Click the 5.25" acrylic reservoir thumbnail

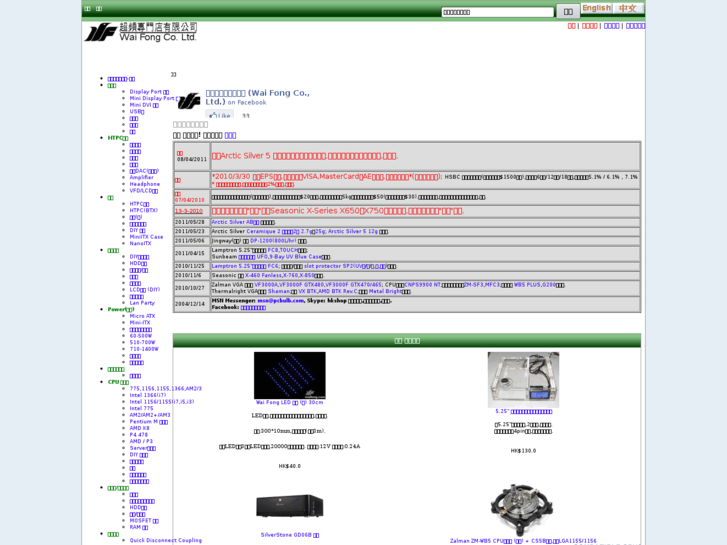(x=523, y=379)
